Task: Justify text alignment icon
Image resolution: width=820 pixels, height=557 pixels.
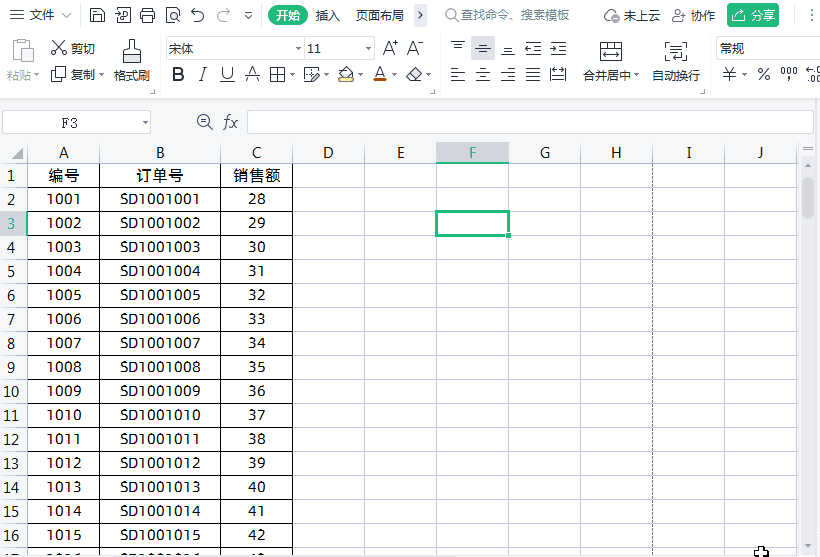Action: 533,75
